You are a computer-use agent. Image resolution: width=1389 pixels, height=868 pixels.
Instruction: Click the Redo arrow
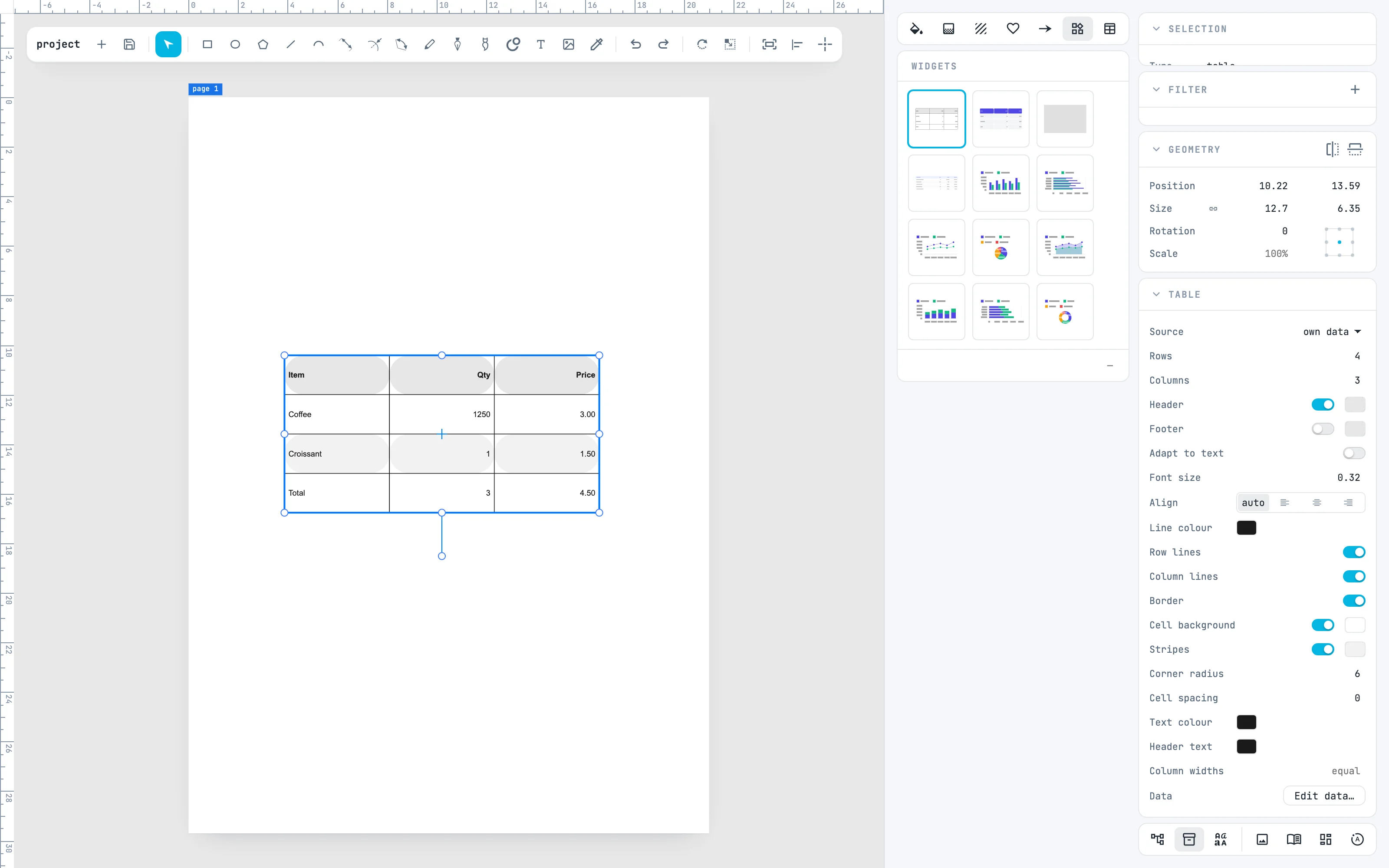(x=663, y=44)
